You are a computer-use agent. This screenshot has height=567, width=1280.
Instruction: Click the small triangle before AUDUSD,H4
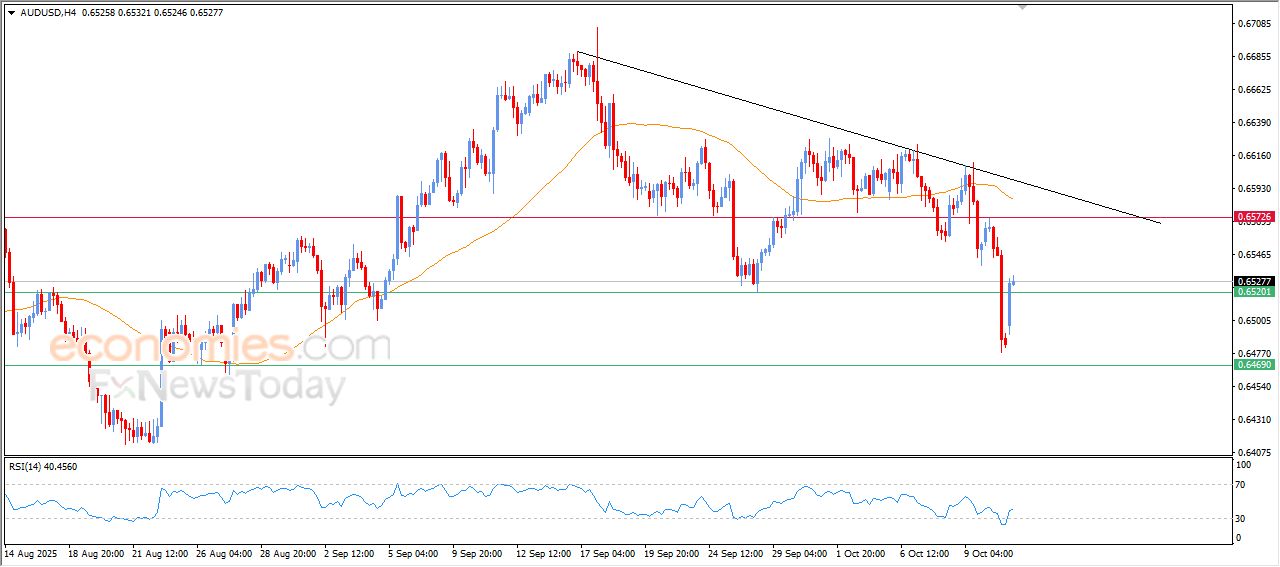[11, 12]
